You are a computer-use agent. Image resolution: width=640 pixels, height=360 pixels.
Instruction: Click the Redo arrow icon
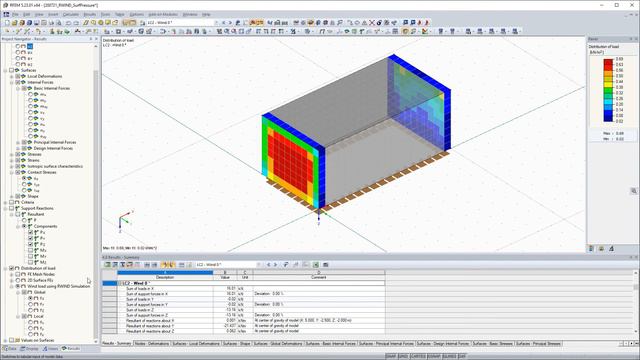[x=76, y=23]
